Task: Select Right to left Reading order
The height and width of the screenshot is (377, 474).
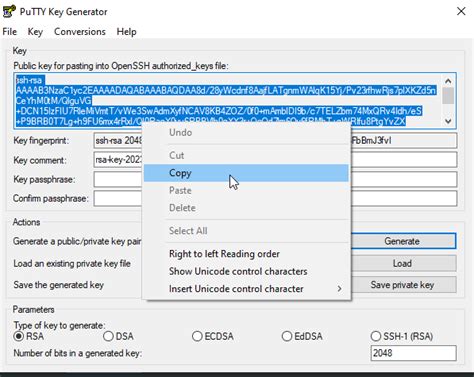Action: tap(246, 254)
